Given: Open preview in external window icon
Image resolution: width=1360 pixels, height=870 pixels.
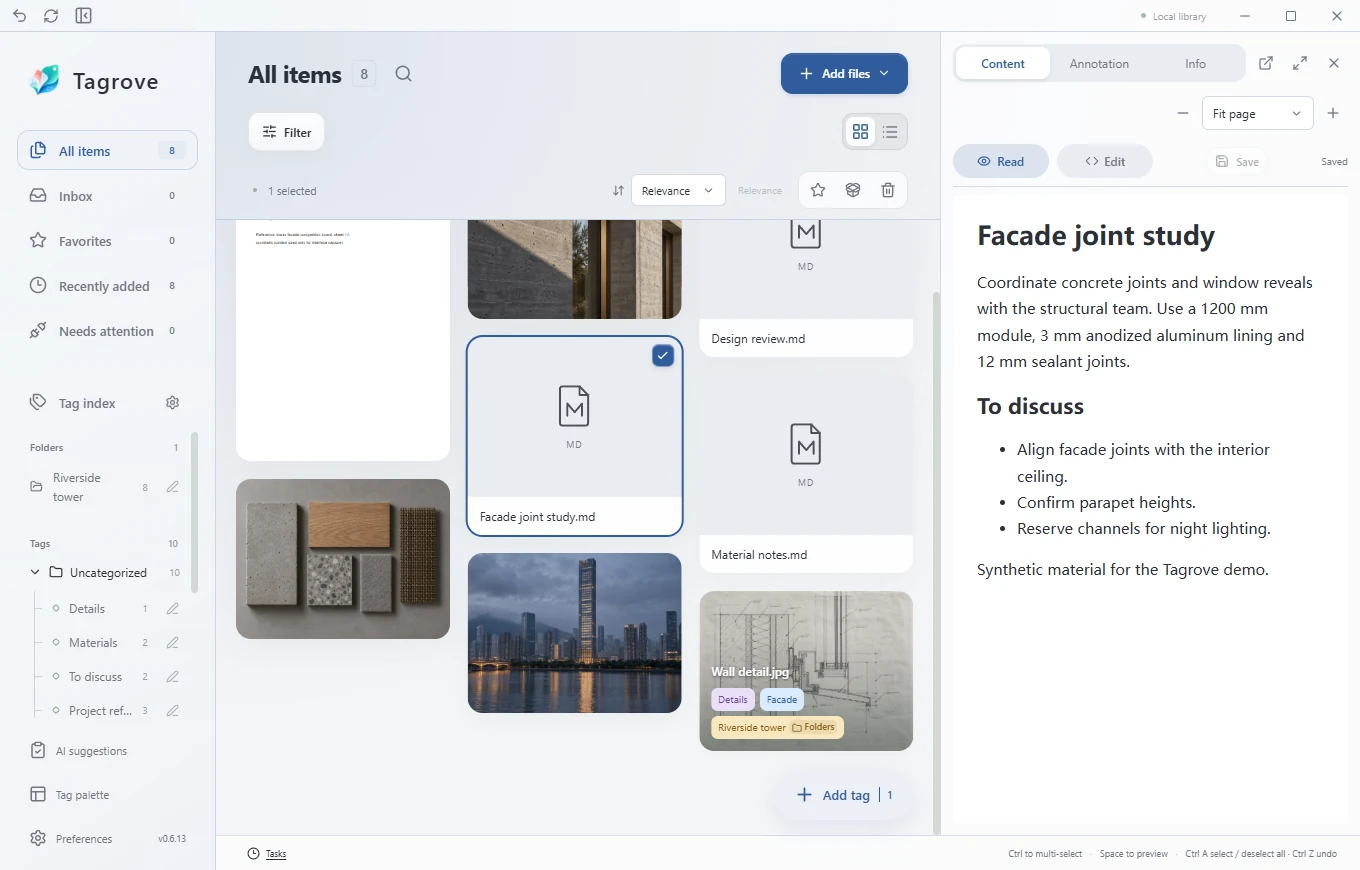Looking at the screenshot, I should (1266, 63).
